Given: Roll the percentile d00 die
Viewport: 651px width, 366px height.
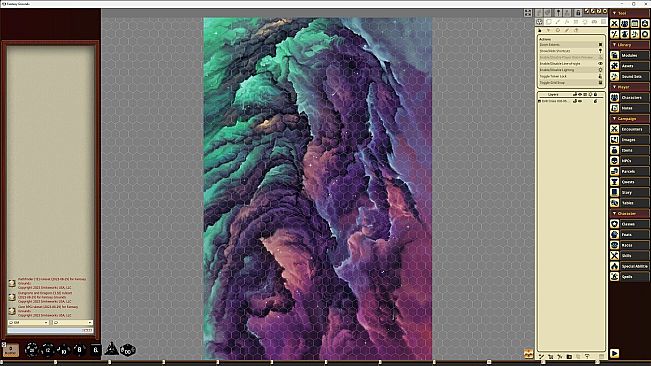Looking at the screenshot, I should click(x=127, y=350).
